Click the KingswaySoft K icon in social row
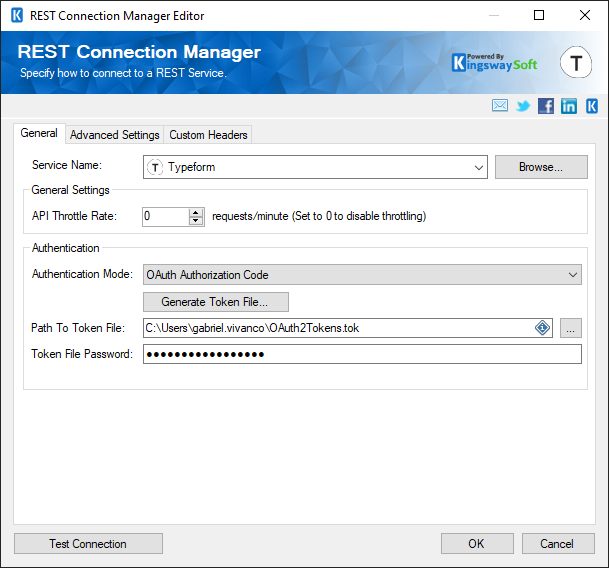 pos(592,106)
